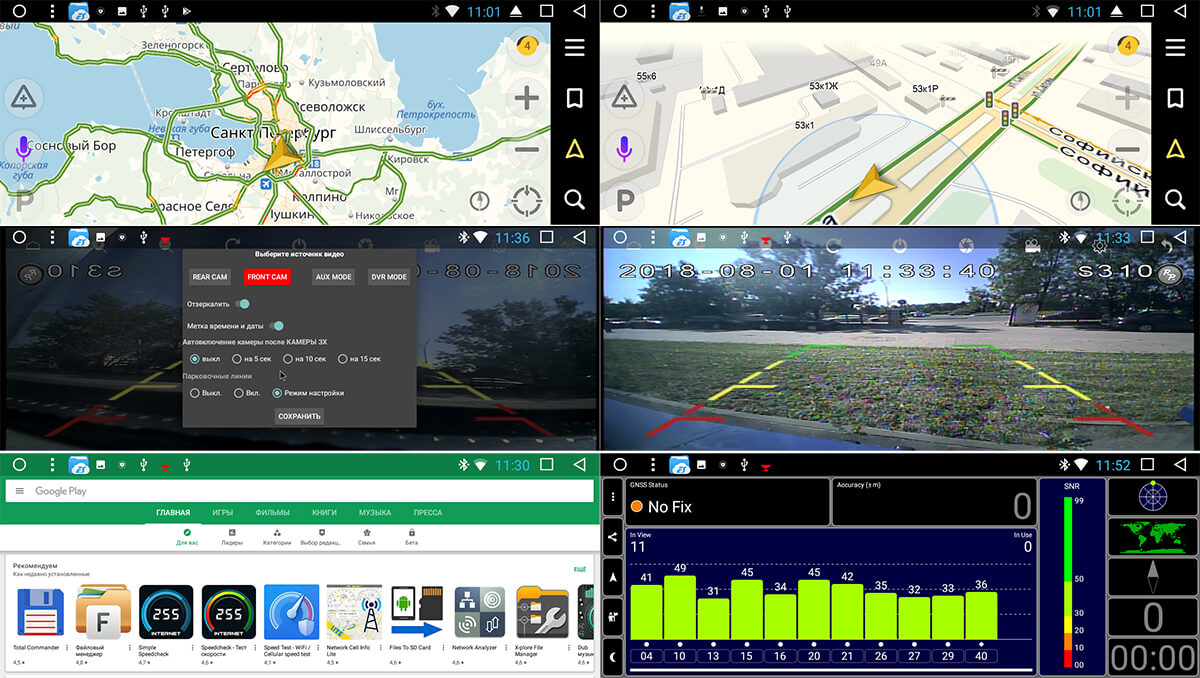Viewport: 1200px width, 678px height.
Task: Switch to the ИГРЫ tab
Action: [222, 513]
